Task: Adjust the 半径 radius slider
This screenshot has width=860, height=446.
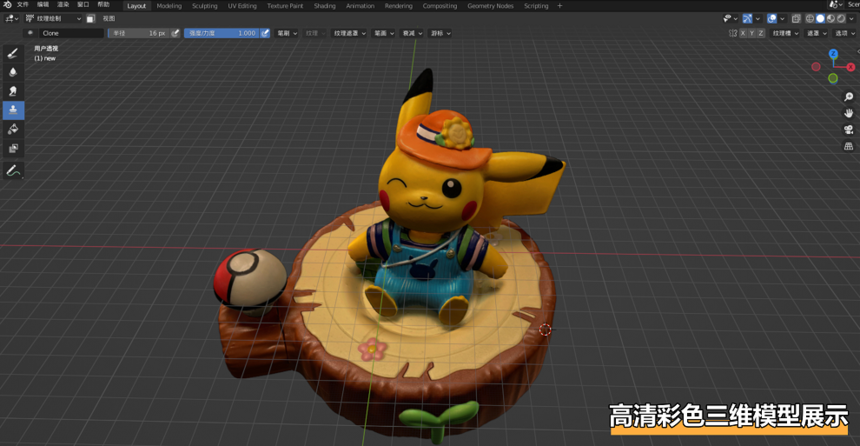Action: [x=139, y=33]
